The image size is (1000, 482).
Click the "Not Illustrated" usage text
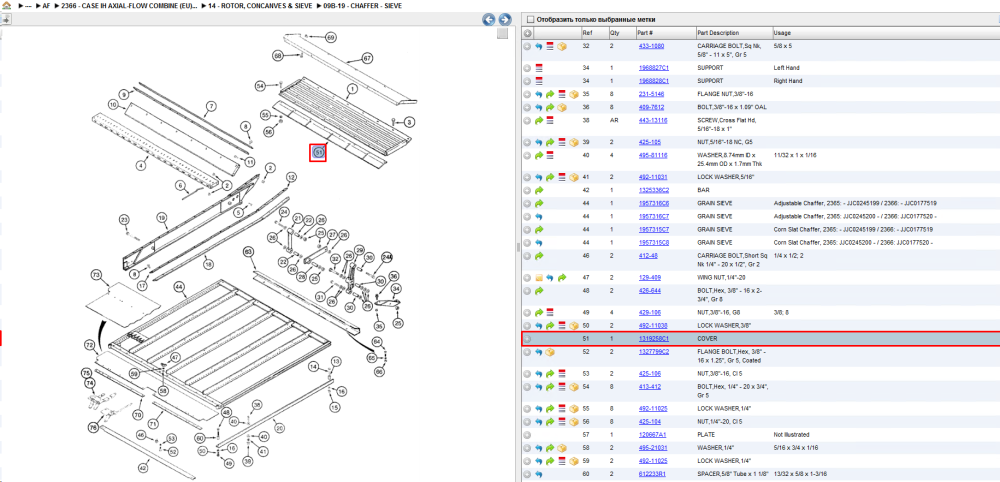coord(791,435)
